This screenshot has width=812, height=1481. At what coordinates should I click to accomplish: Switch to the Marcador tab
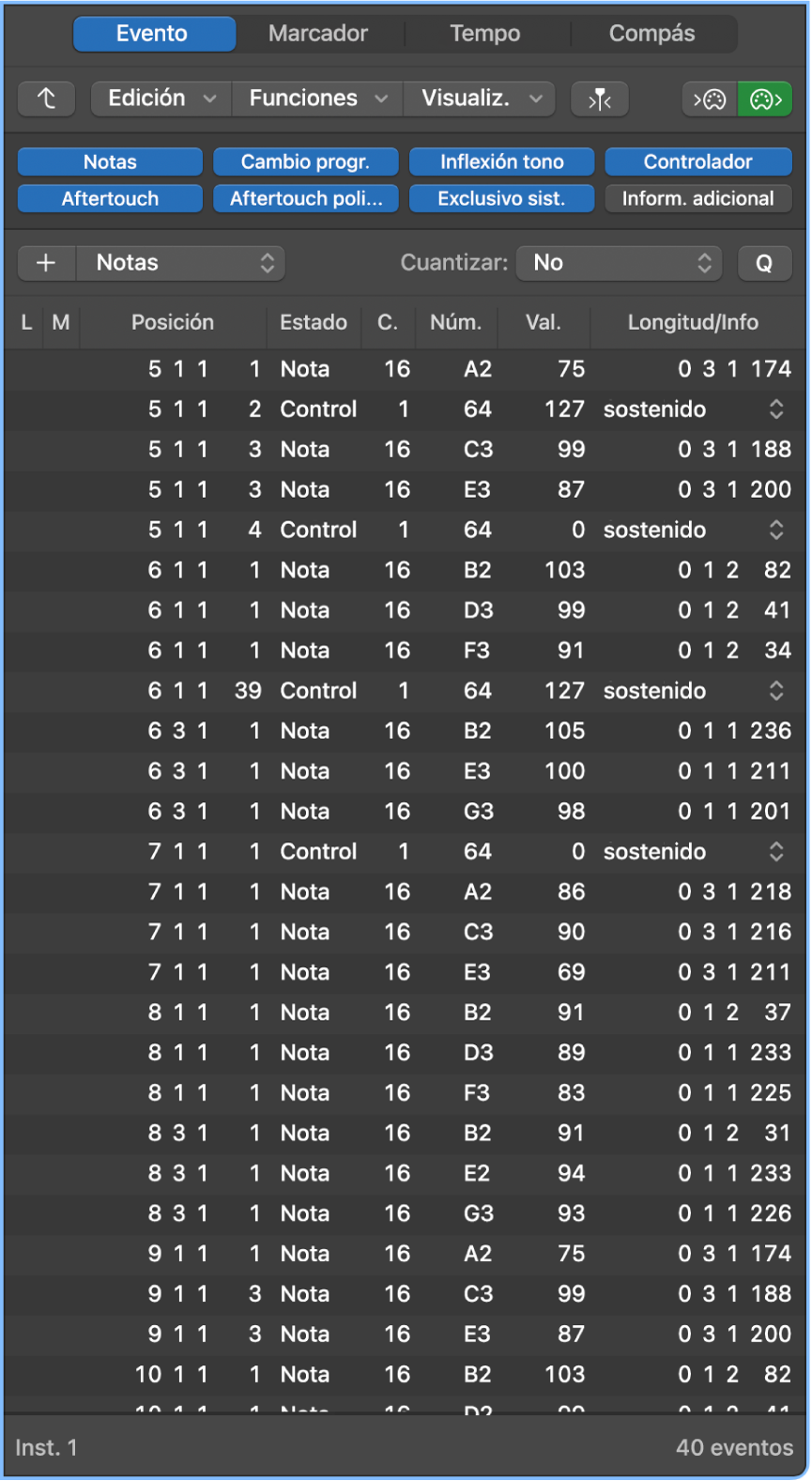pos(318,34)
